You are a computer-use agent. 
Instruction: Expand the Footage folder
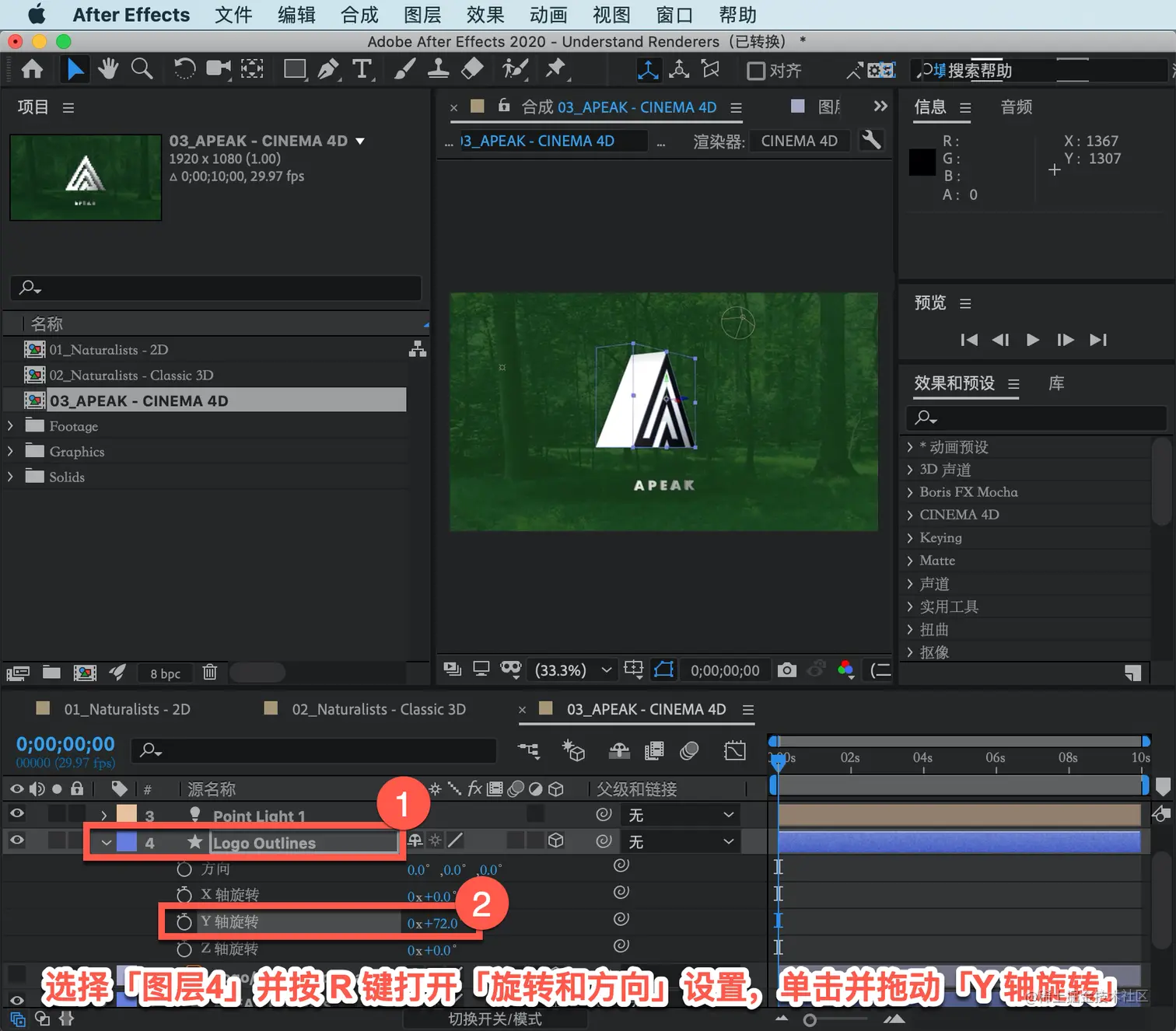pyautogui.click(x=10, y=426)
